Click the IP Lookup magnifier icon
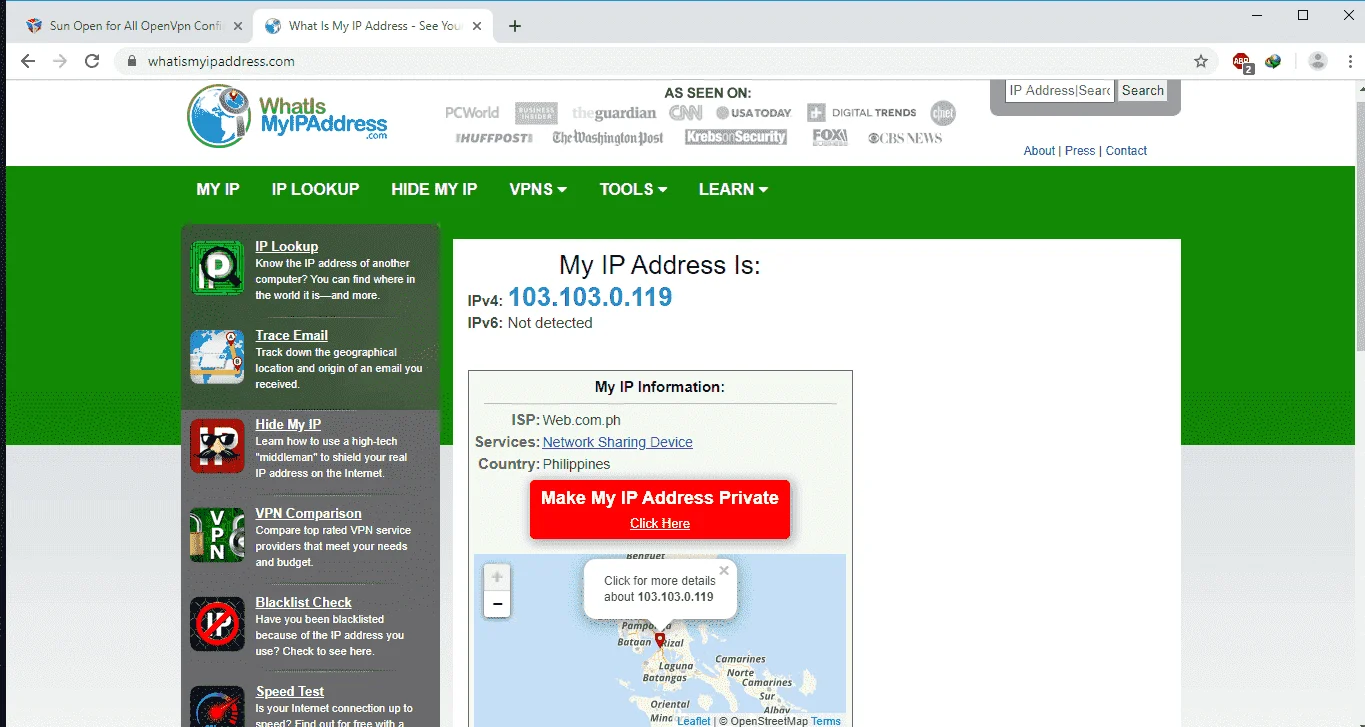The height and width of the screenshot is (727, 1365). [x=217, y=268]
